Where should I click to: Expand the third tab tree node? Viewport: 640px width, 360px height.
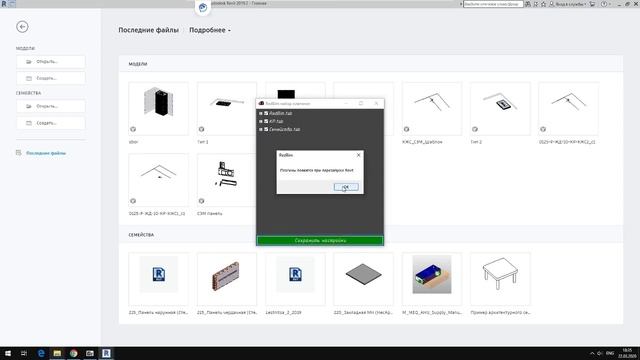261,129
